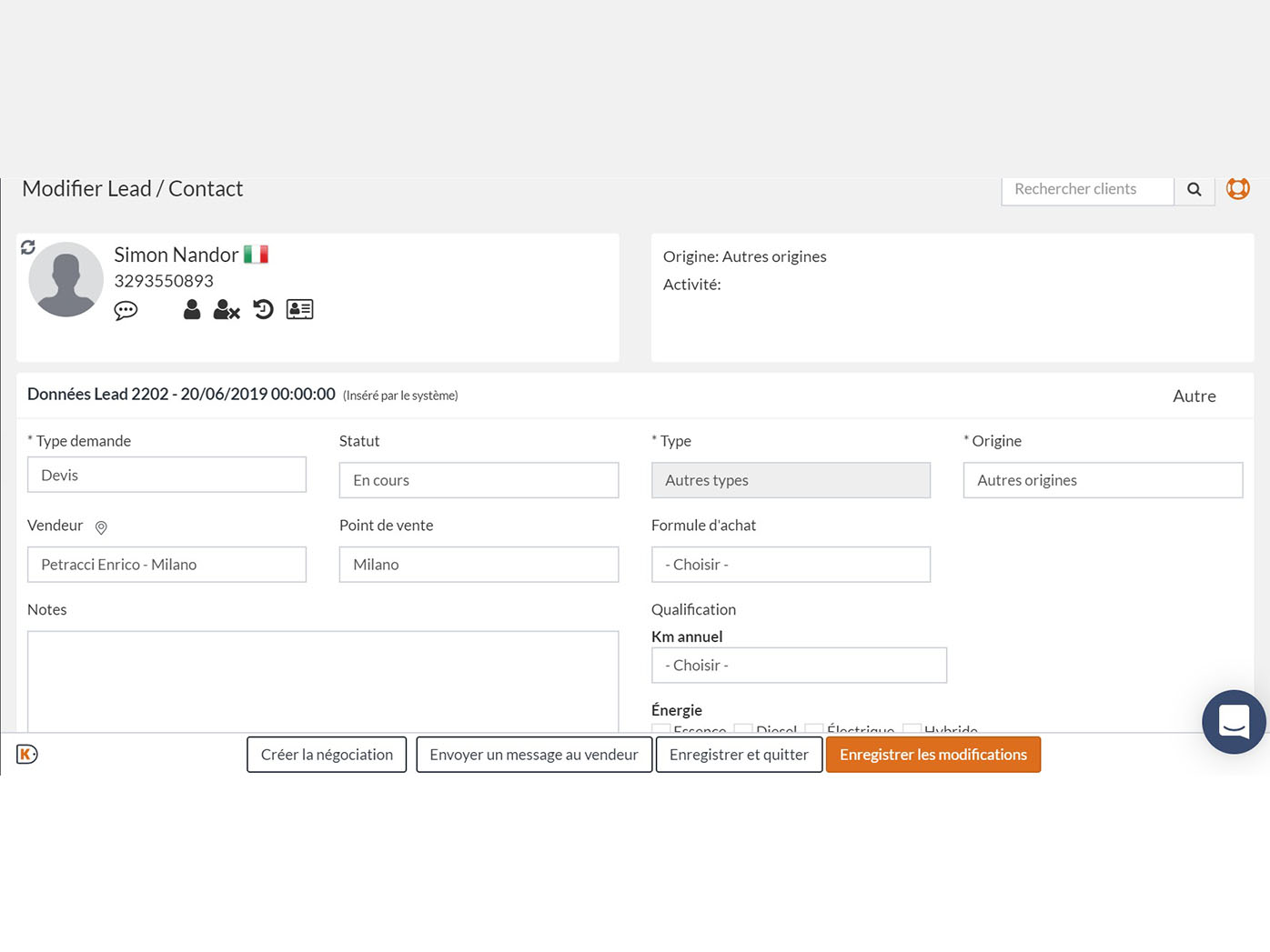Click the refresh icon beside the avatar
The image size is (1270, 952).
click(28, 246)
